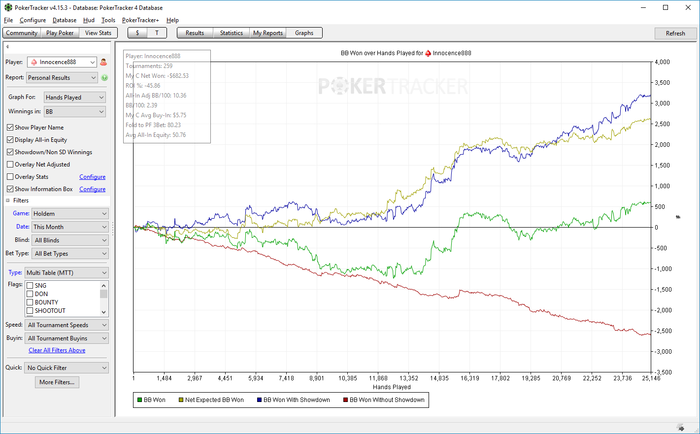
Task: Switch to the My Reports tab
Action: pos(268,33)
